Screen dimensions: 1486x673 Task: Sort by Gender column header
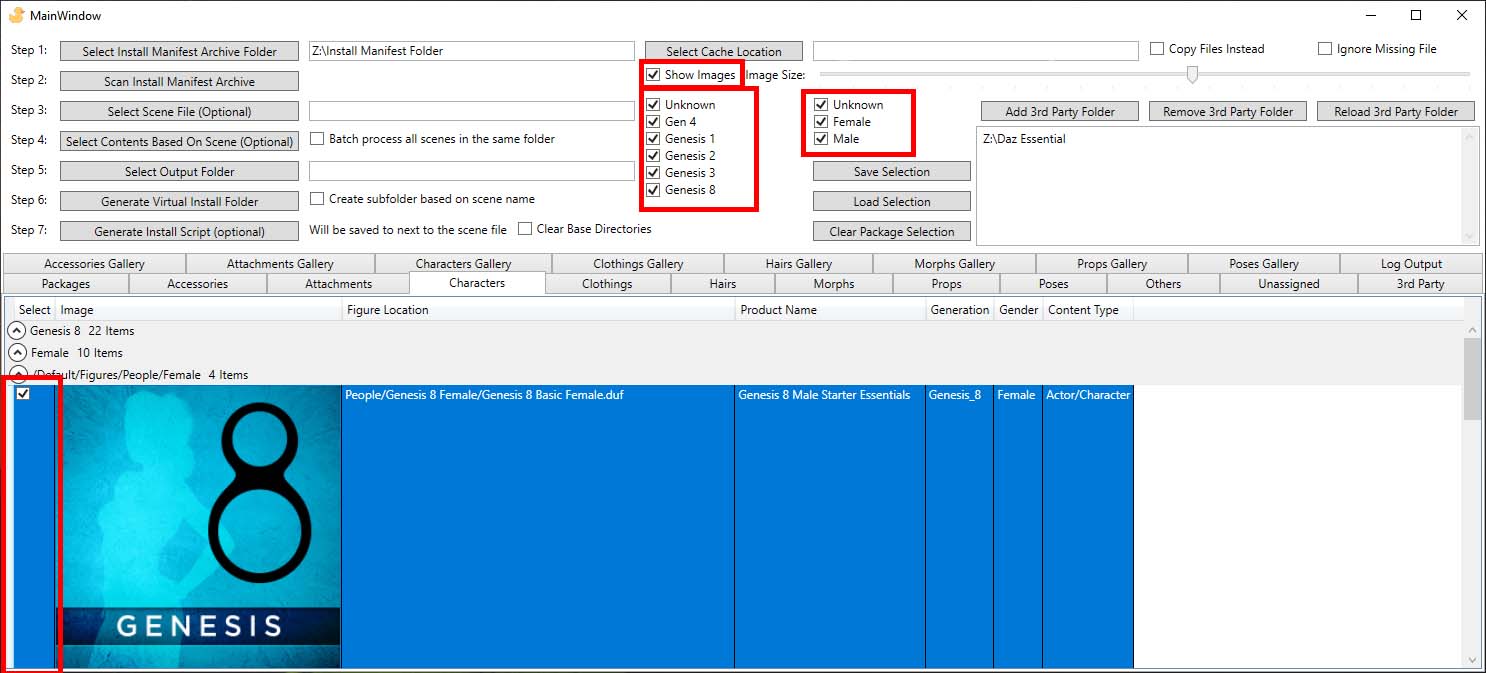(x=1018, y=310)
